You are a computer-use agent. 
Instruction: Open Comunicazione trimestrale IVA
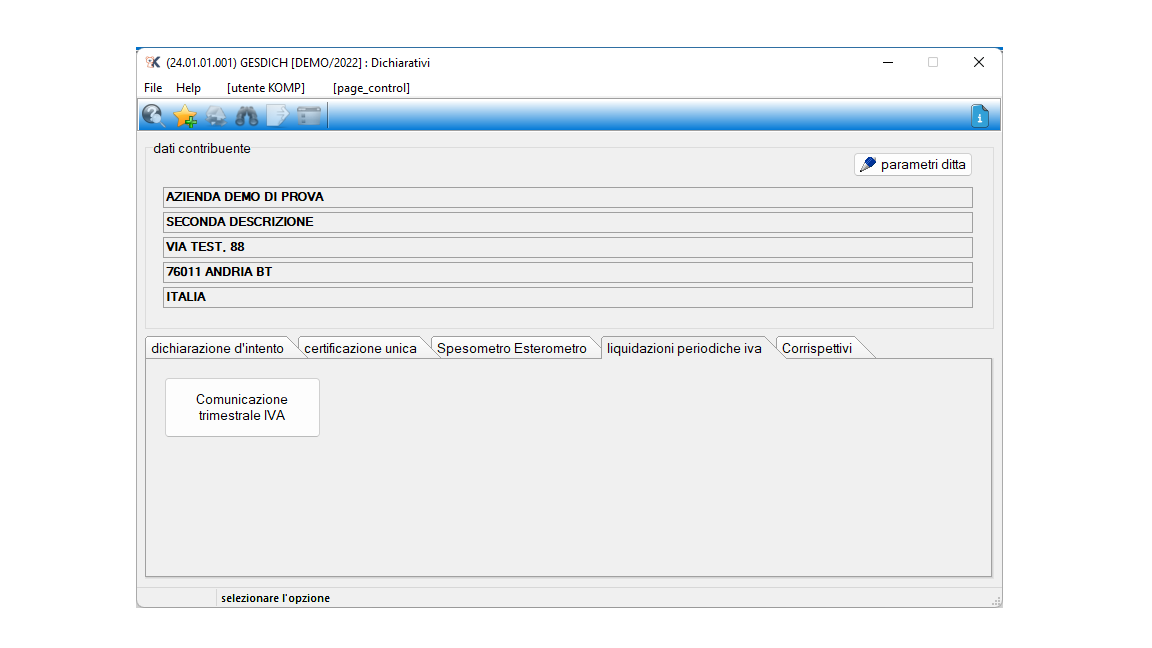pos(242,408)
